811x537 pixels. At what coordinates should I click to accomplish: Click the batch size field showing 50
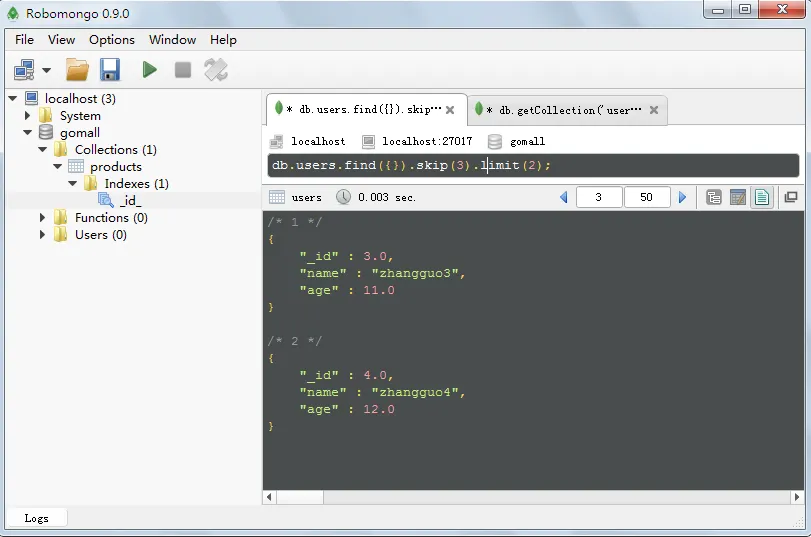click(647, 197)
